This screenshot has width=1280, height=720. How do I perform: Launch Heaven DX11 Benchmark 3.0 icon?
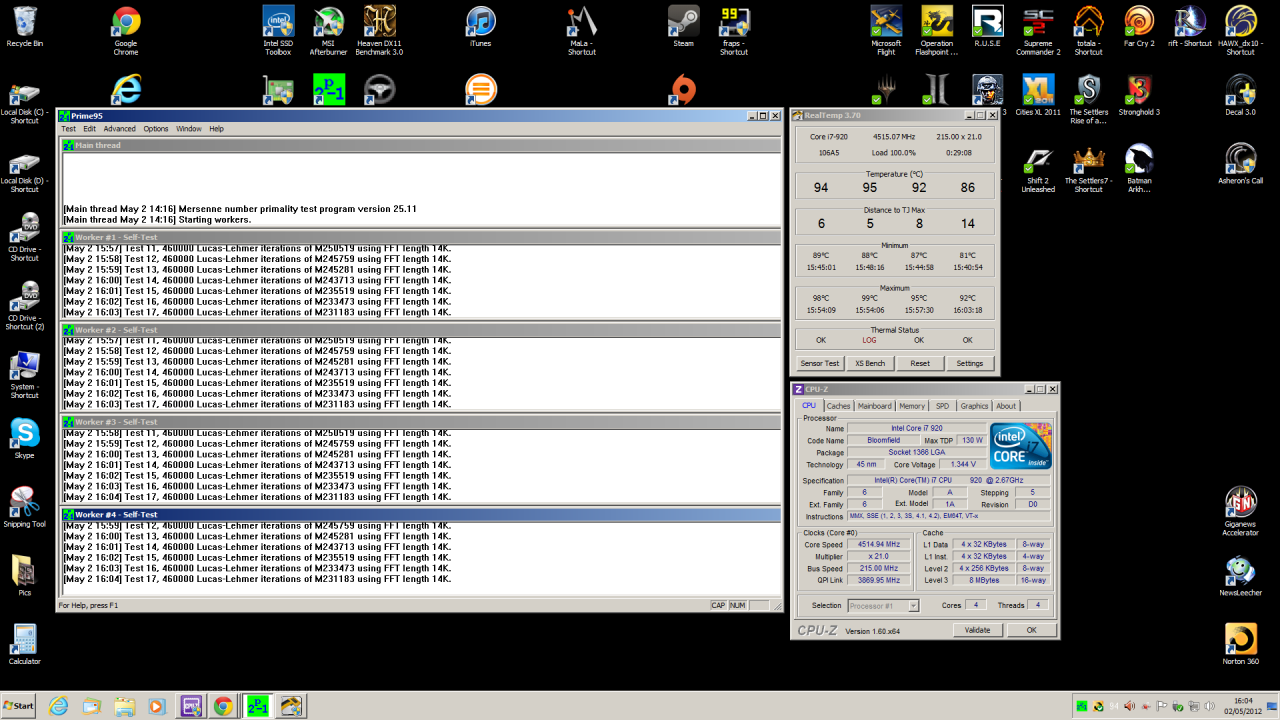pos(379,22)
